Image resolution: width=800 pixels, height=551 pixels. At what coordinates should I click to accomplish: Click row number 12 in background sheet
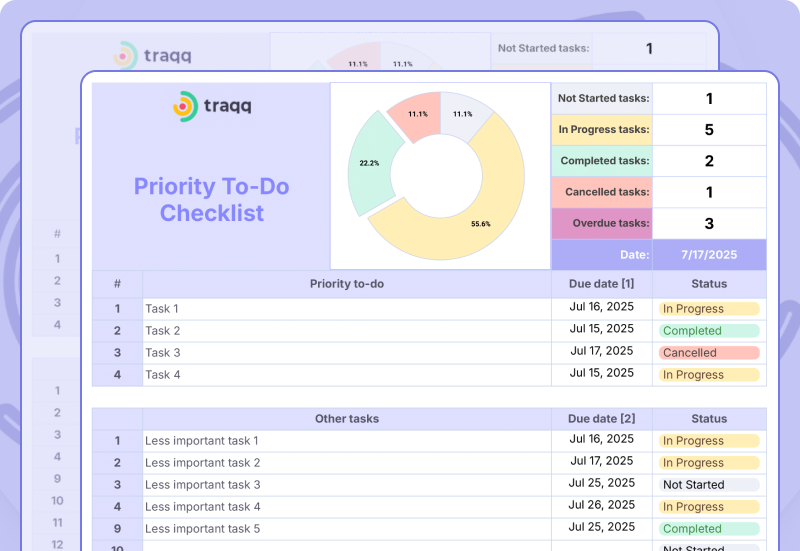click(x=57, y=544)
